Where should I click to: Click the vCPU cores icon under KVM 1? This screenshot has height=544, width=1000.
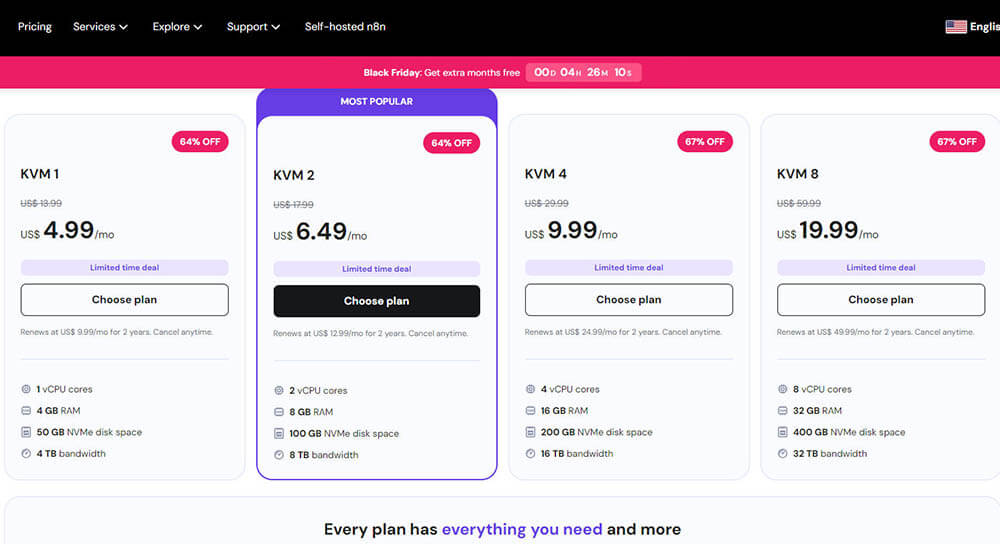point(26,389)
